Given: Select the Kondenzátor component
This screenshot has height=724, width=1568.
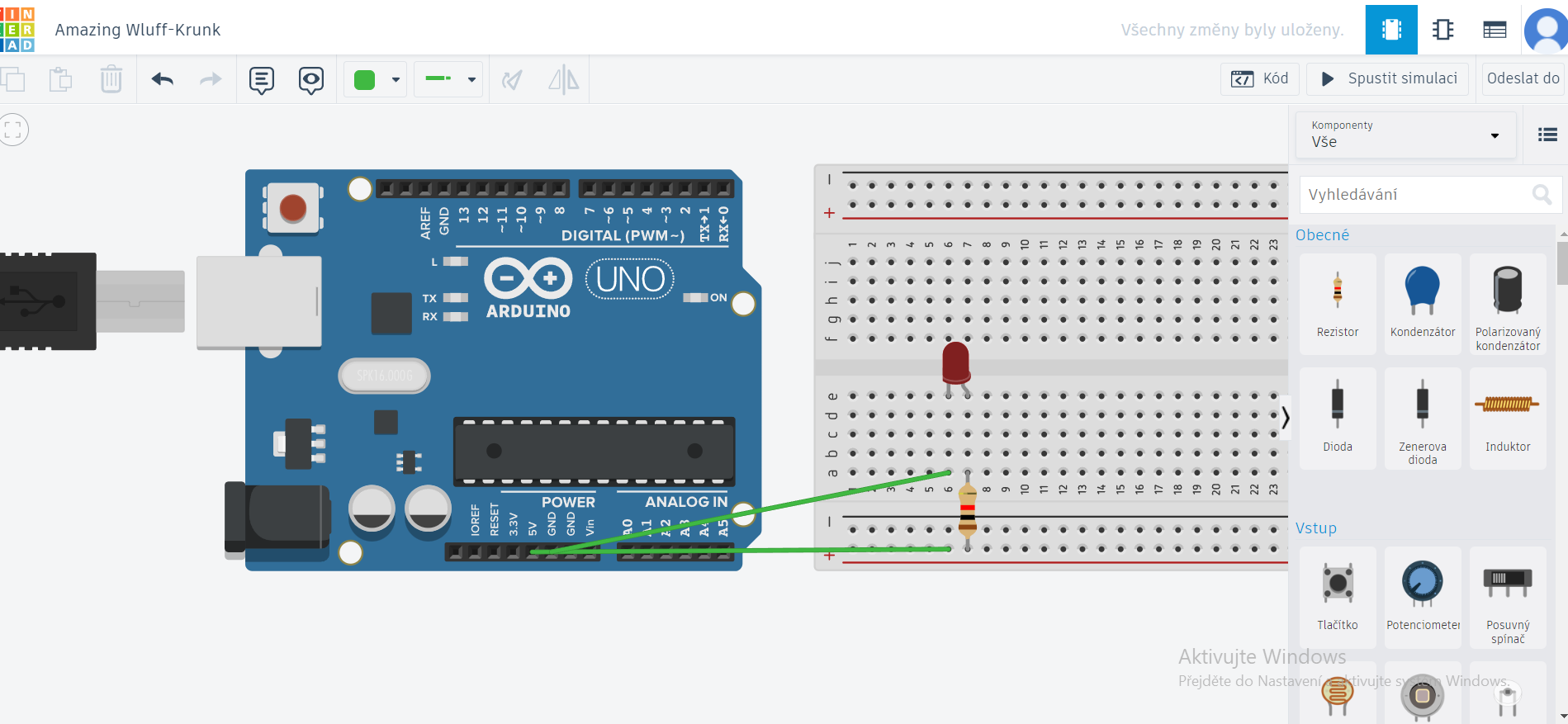Looking at the screenshot, I should (1423, 304).
